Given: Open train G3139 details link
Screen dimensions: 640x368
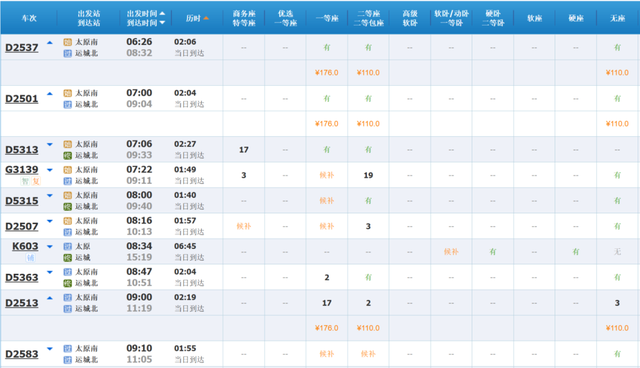Looking at the screenshot, I should (22, 170).
